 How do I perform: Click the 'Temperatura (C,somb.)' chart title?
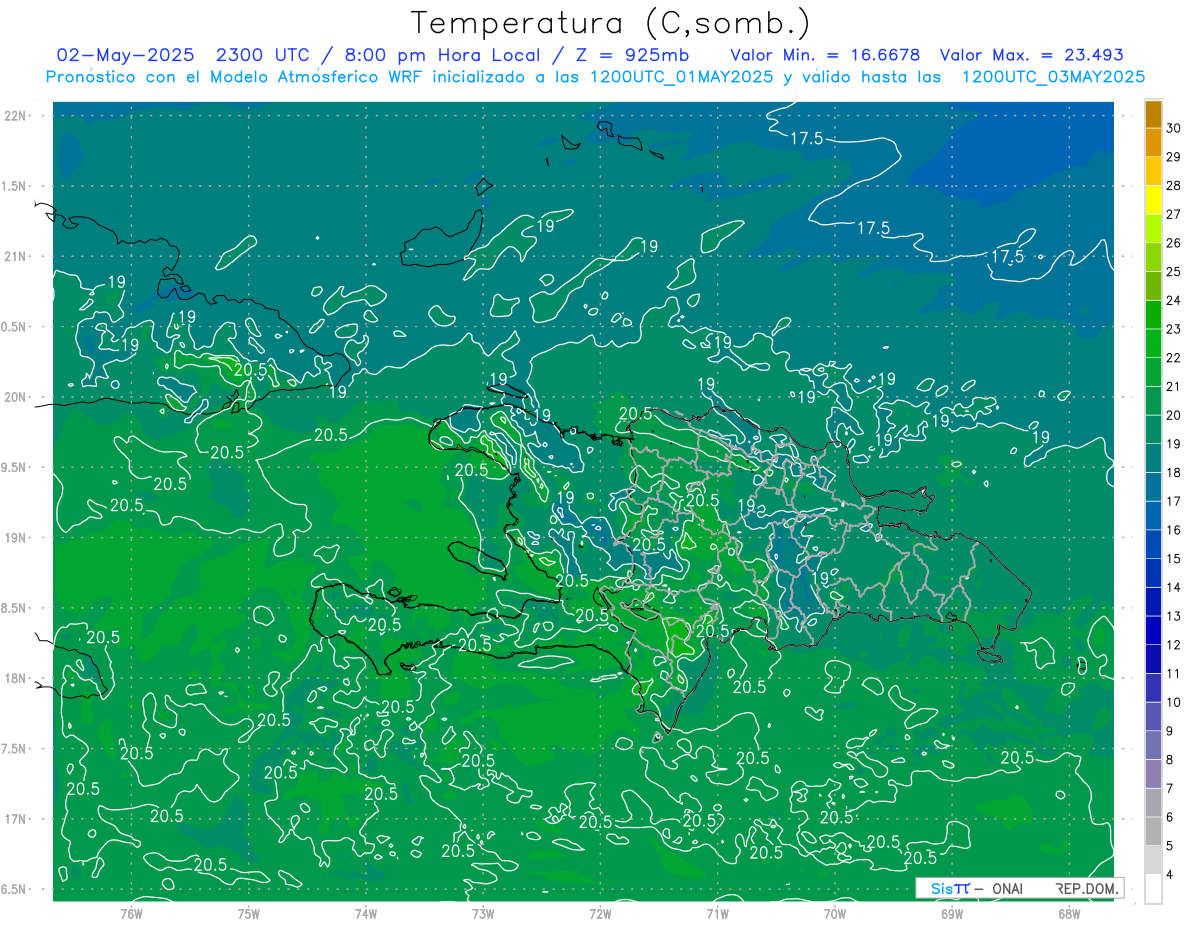point(611,24)
